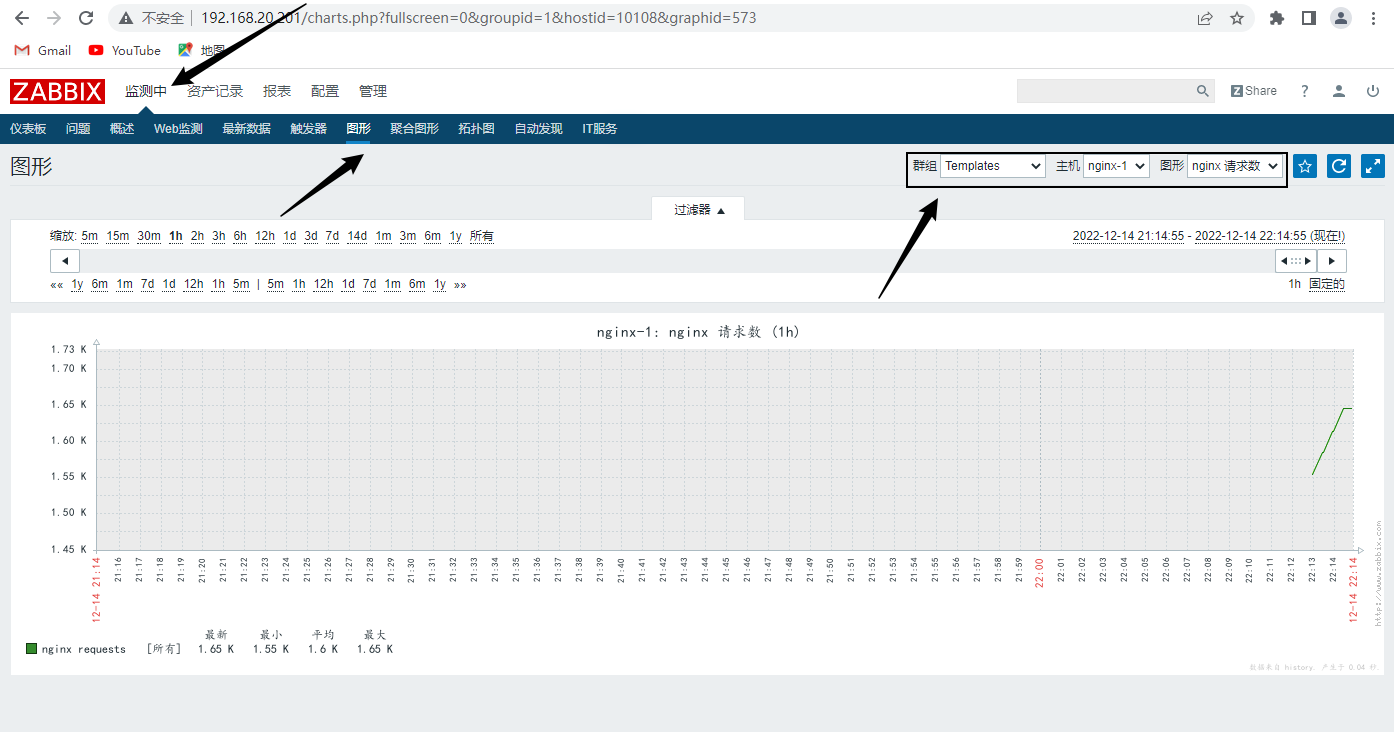Open the 主机 nginx-1 host dropdown
Image resolution: width=1394 pixels, height=732 pixels.
pos(1116,166)
